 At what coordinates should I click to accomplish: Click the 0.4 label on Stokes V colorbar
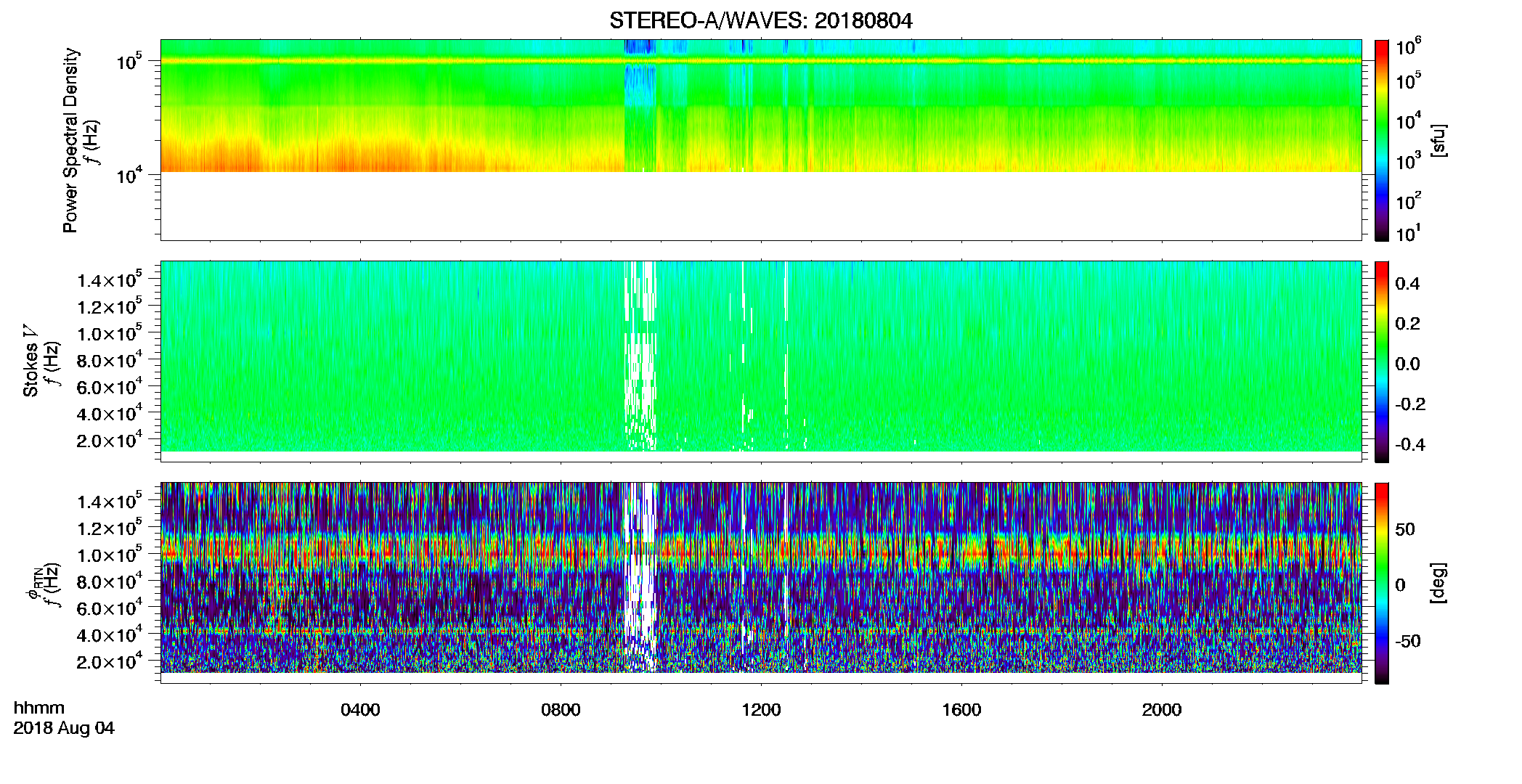point(1407,284)
